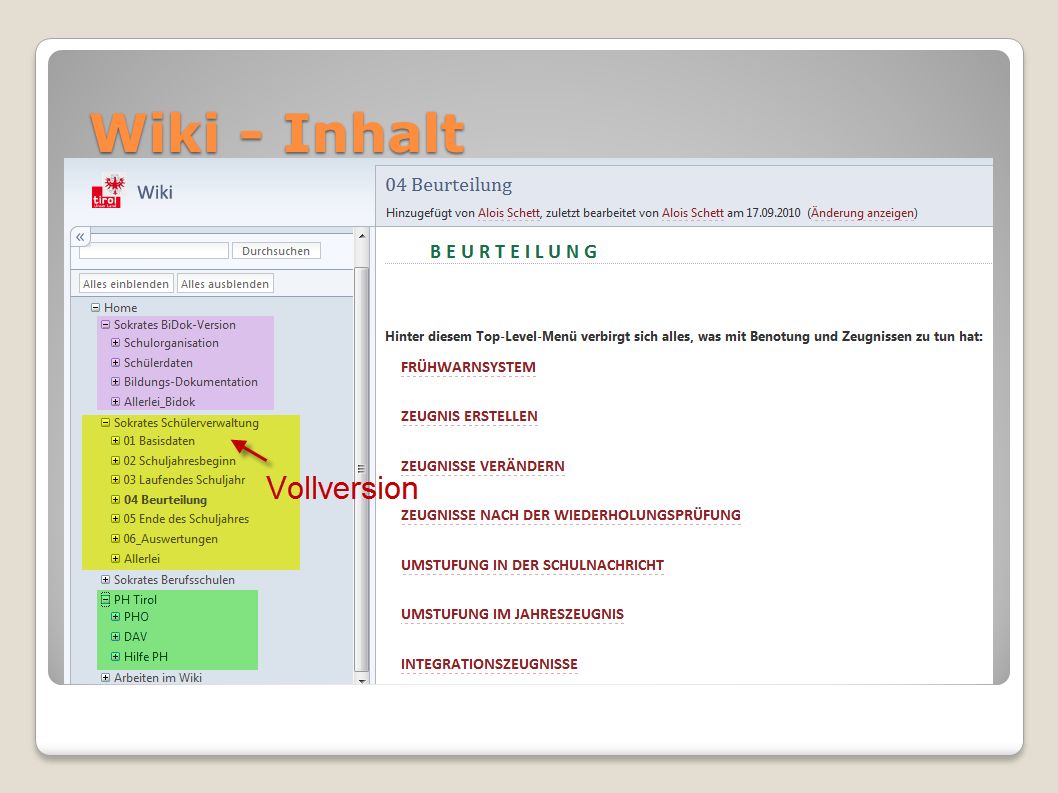
Task: Expand 03 Laufendes Schuljahr node
Action: pyautogui.click(x=115, y=480)
